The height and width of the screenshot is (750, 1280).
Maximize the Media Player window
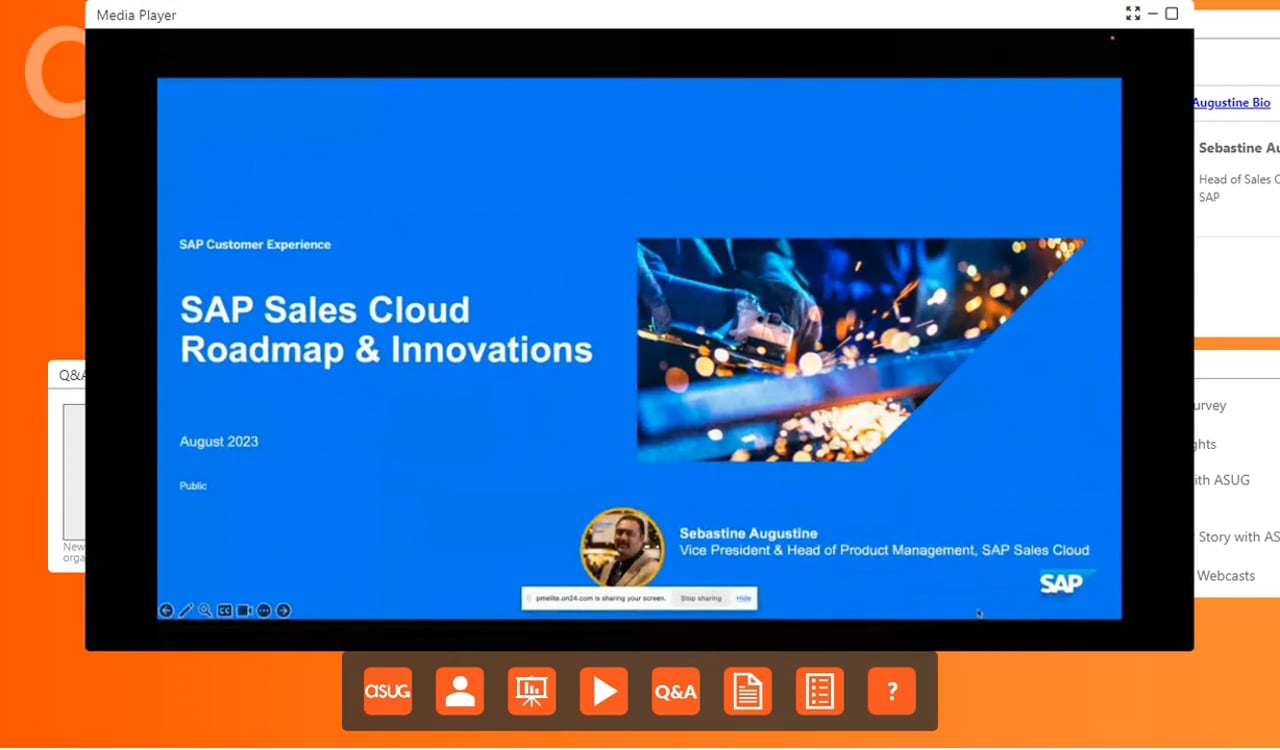coord(1172,14)
